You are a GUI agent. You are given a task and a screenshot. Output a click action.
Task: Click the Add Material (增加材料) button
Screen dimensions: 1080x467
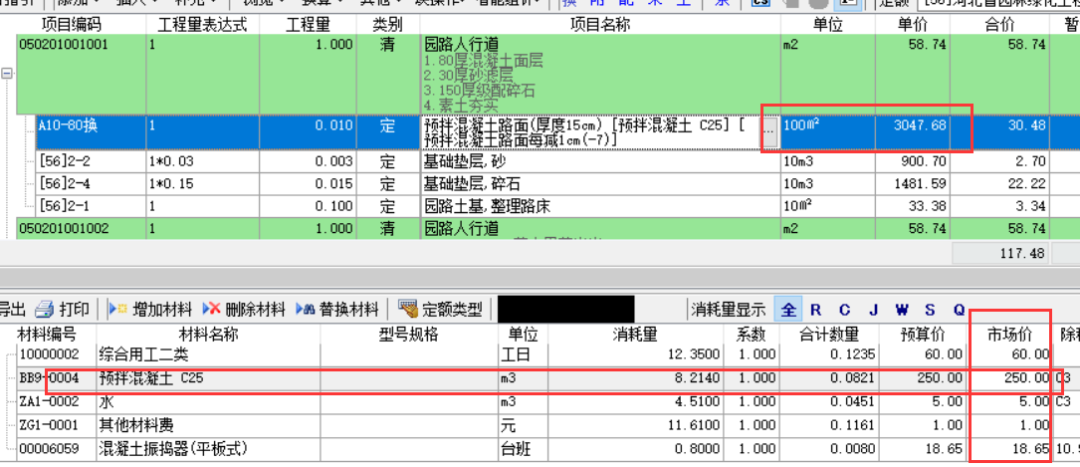tap(150, 308)
